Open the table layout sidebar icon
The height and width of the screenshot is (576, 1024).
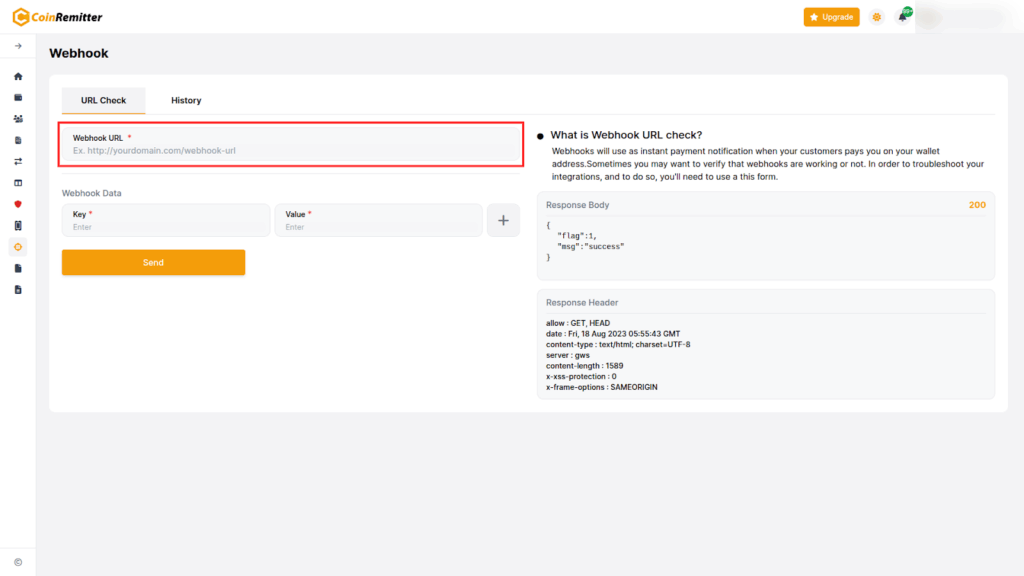(x=18, y=183)
